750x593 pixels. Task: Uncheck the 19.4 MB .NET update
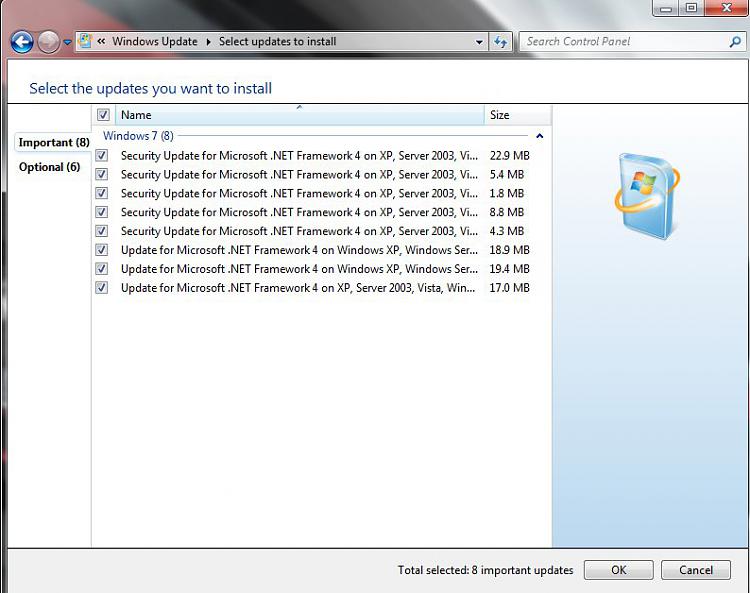pos(101,269)
